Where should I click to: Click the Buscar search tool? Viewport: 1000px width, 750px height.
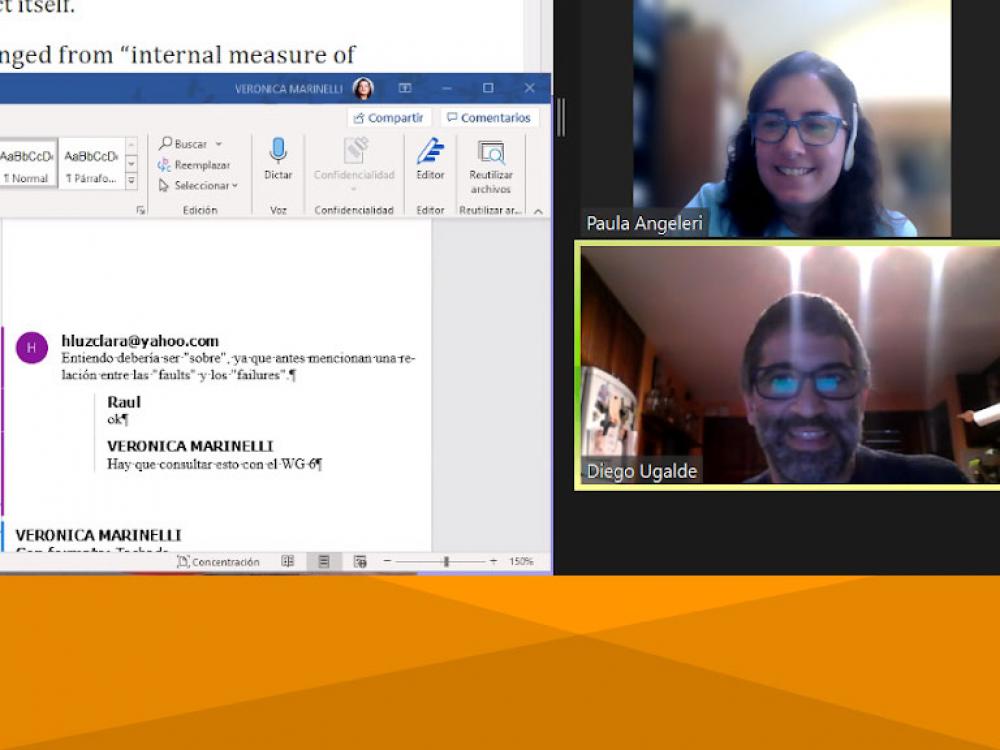(x=183, y=144)
